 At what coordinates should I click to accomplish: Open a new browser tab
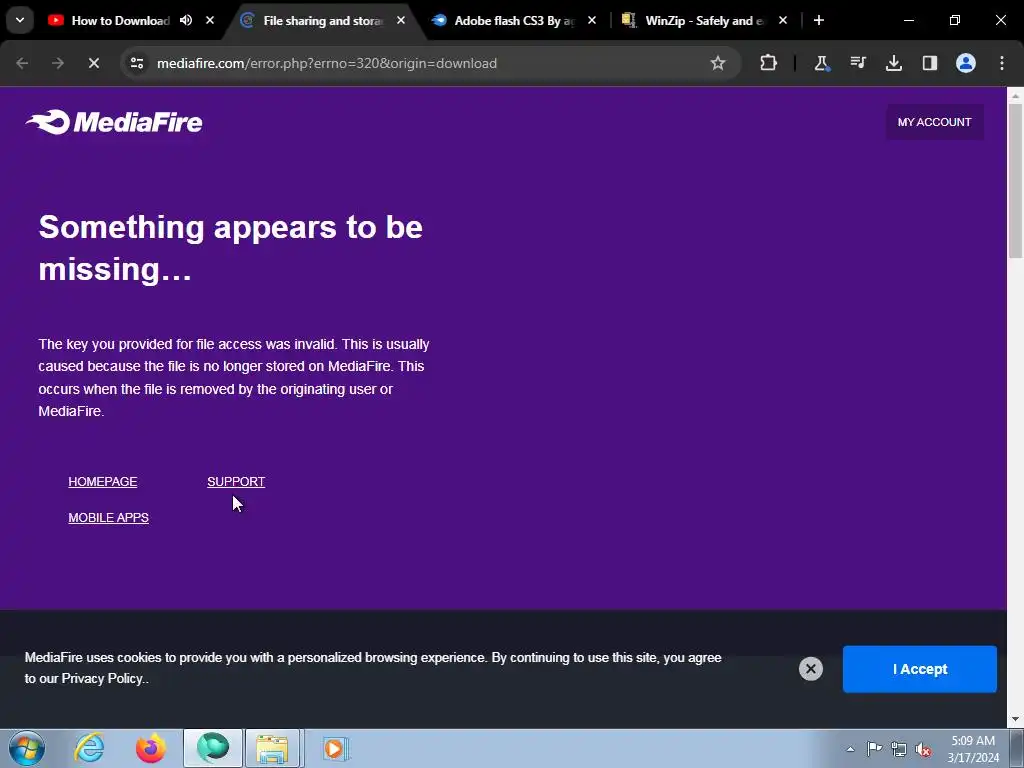coord(818,20)
